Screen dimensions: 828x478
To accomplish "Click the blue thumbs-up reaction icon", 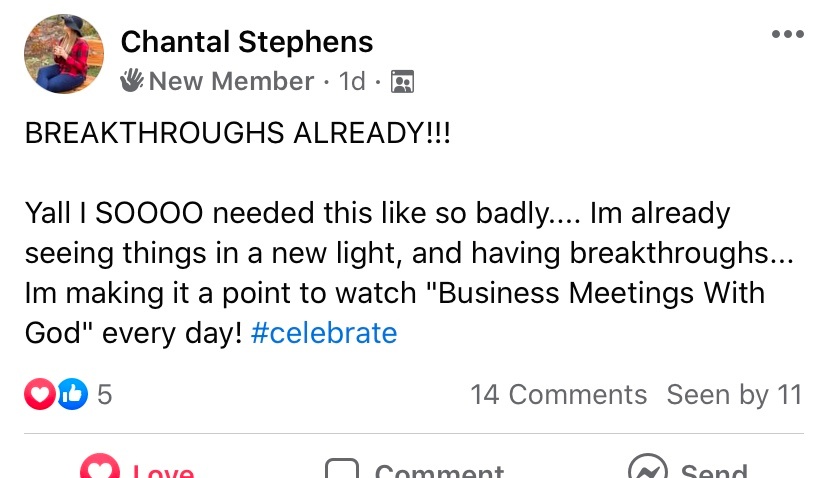I will [x=72, y=395].
